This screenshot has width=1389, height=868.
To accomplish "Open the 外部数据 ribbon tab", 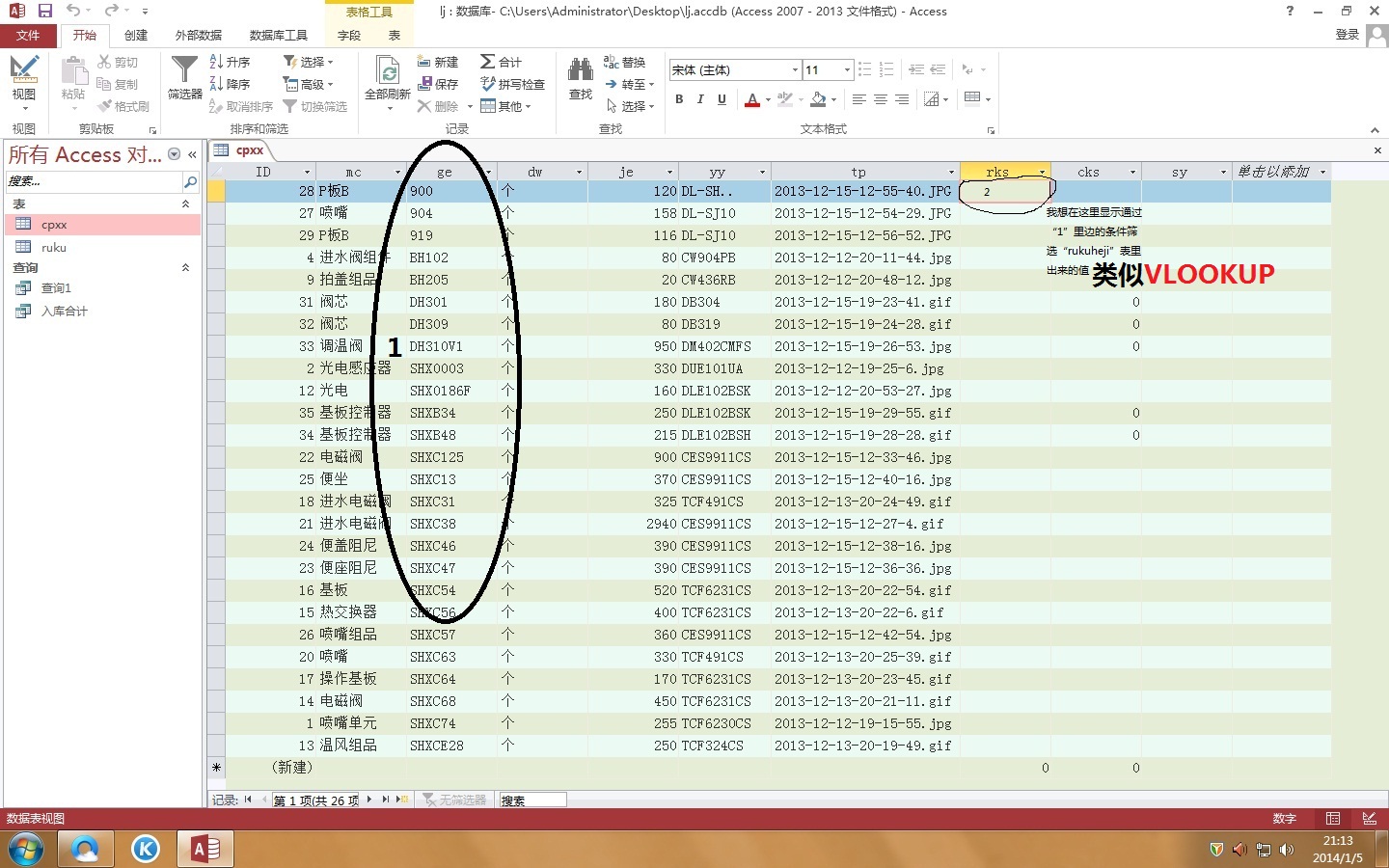I will [198, 35].
